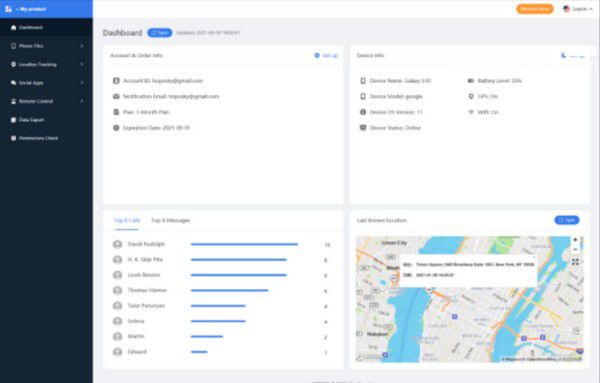Click Selena's avatar icon
The image size is (600, 383).
117,321
